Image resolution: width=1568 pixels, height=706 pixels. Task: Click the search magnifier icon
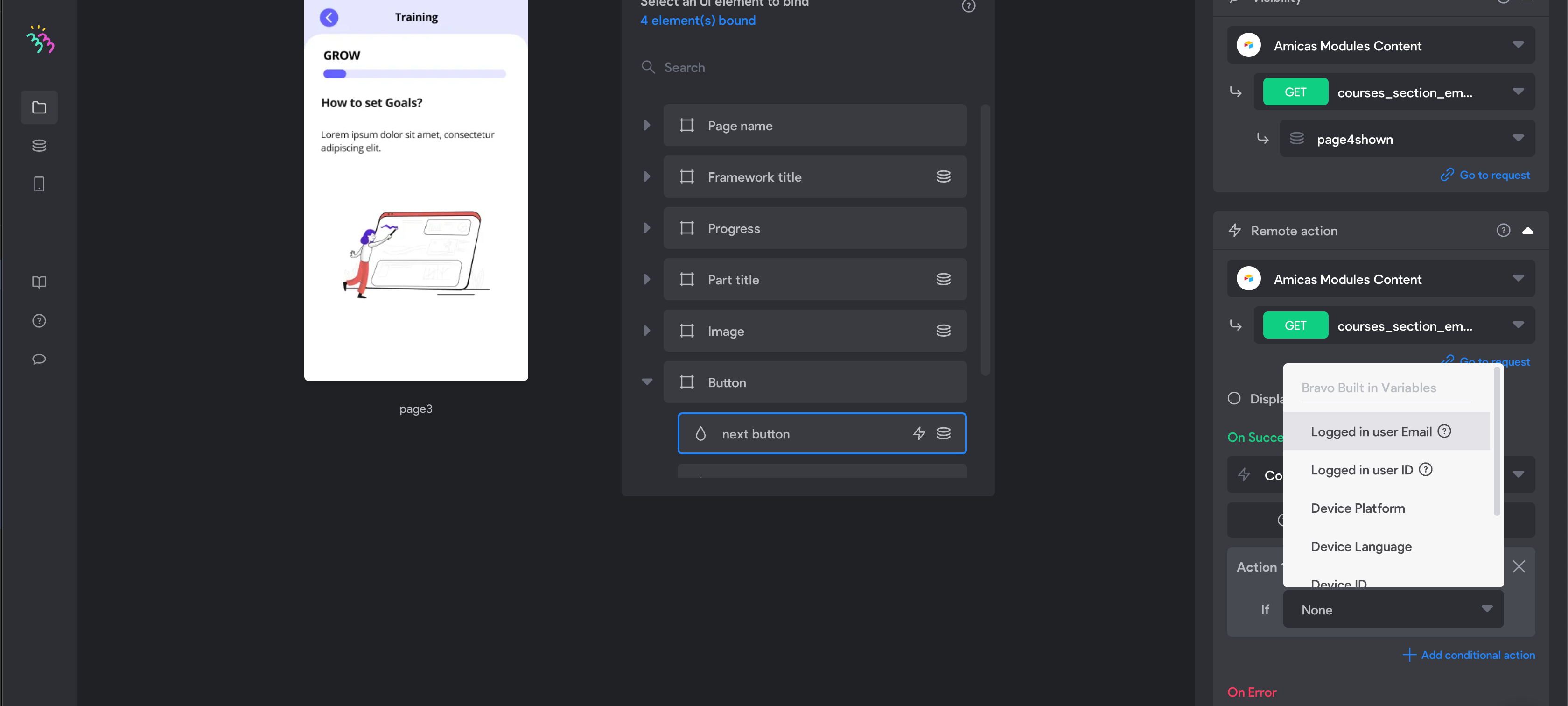click(648, 67)
